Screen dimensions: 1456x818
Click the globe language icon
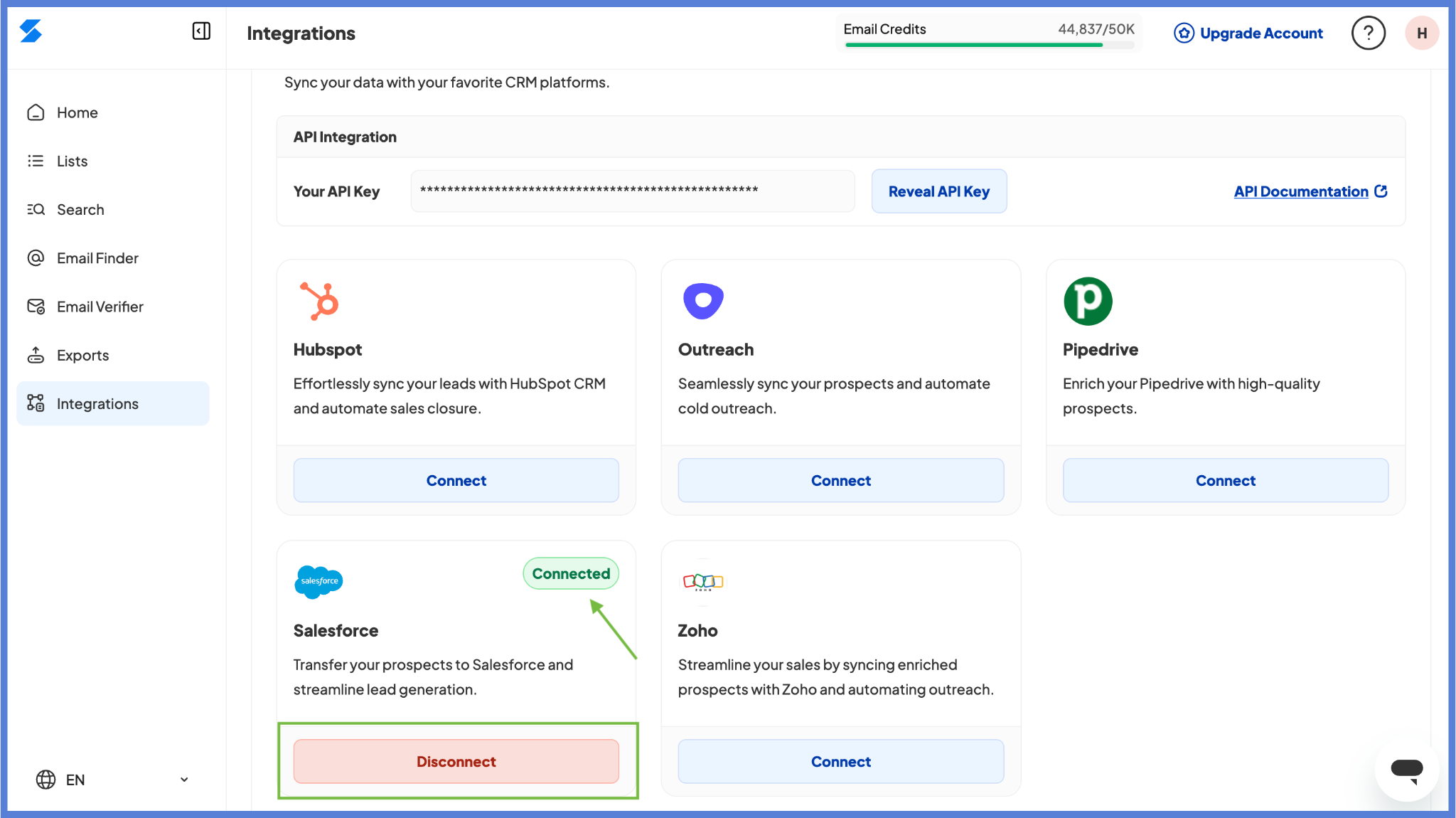45,780
